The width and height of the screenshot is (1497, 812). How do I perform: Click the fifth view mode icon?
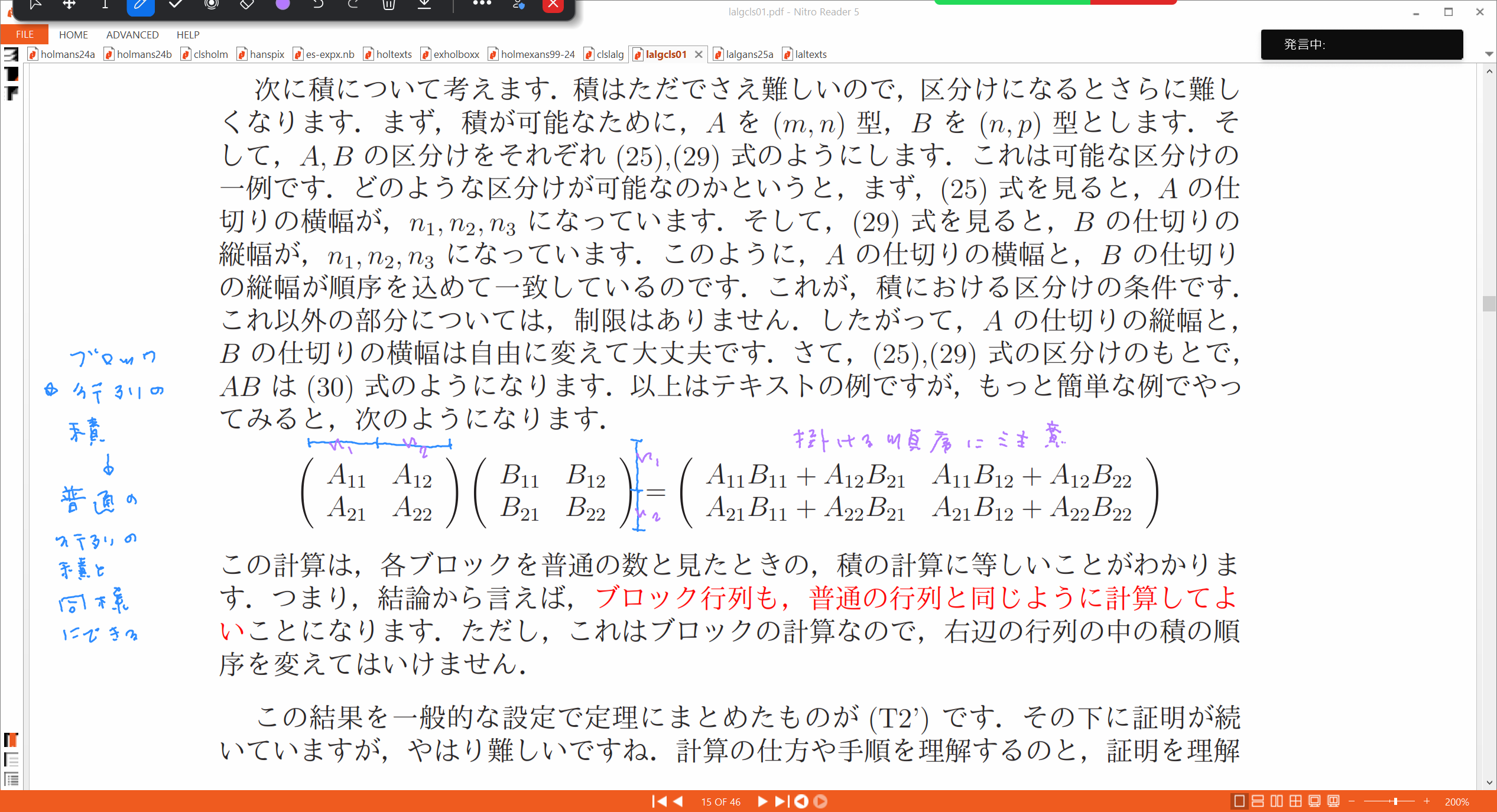point(1314,801)
